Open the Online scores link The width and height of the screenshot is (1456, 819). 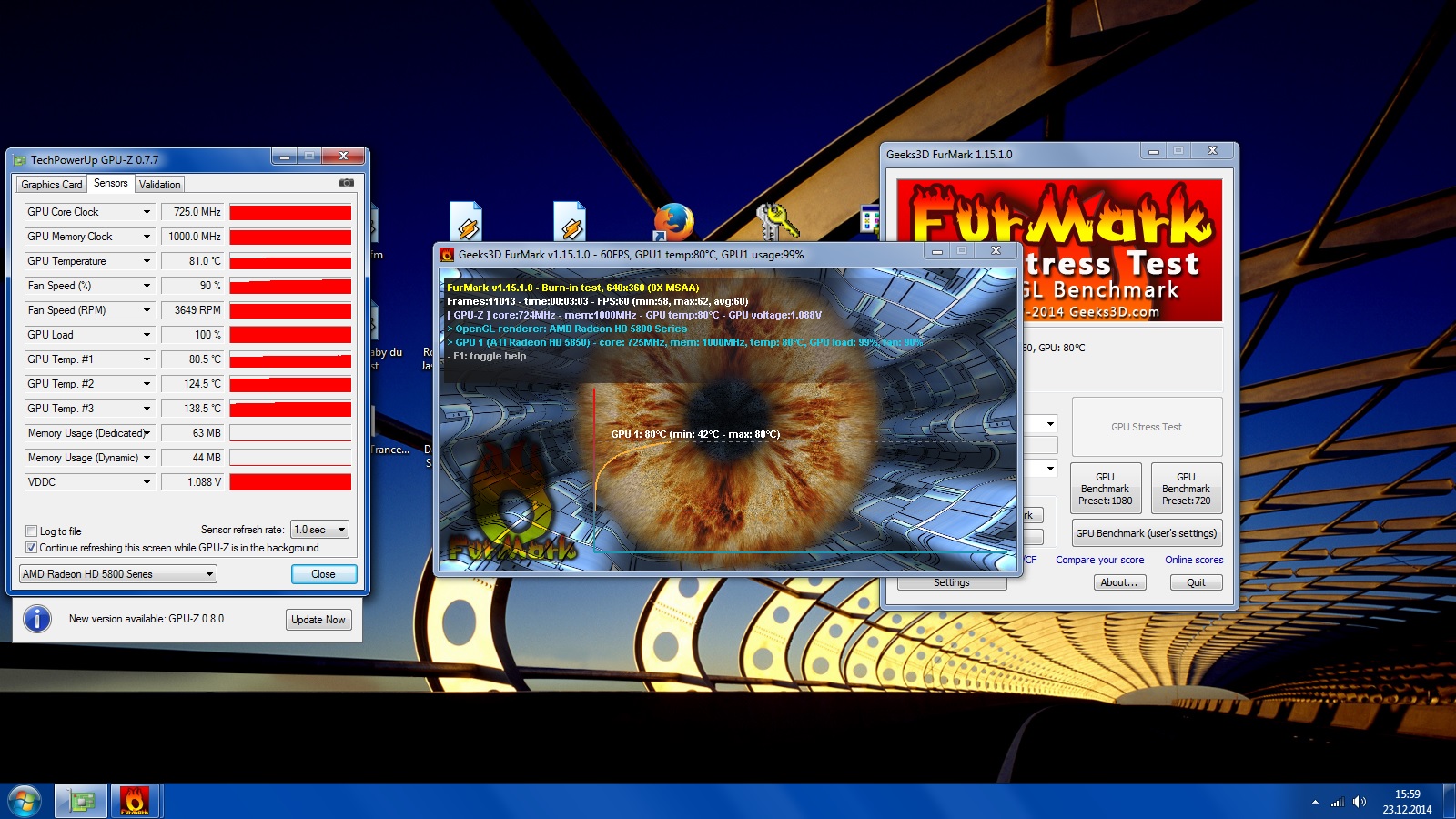pyautogui.click(x=1194, y=560)
